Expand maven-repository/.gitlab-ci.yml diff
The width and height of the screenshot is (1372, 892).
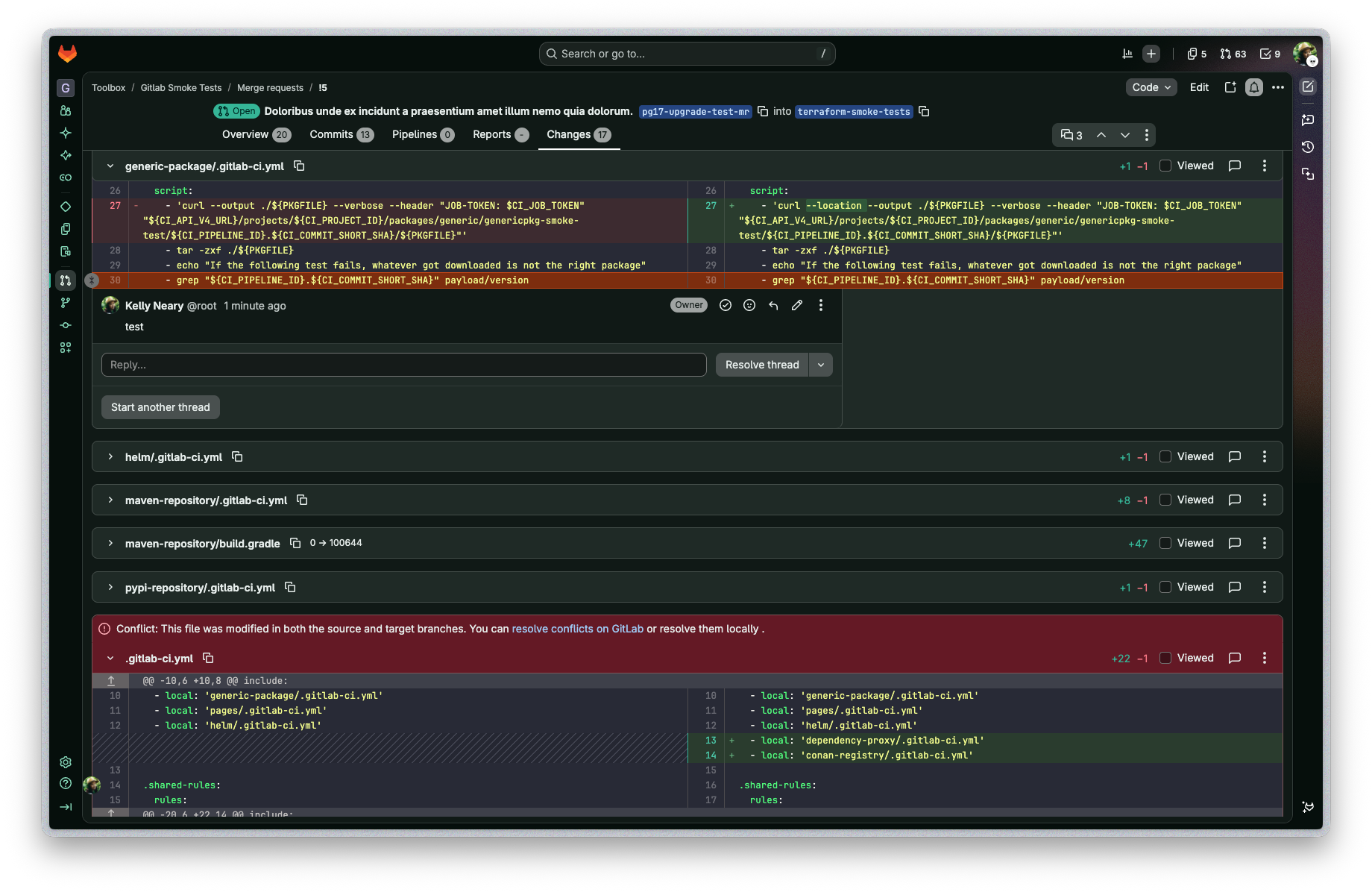(x=110, y=500)
